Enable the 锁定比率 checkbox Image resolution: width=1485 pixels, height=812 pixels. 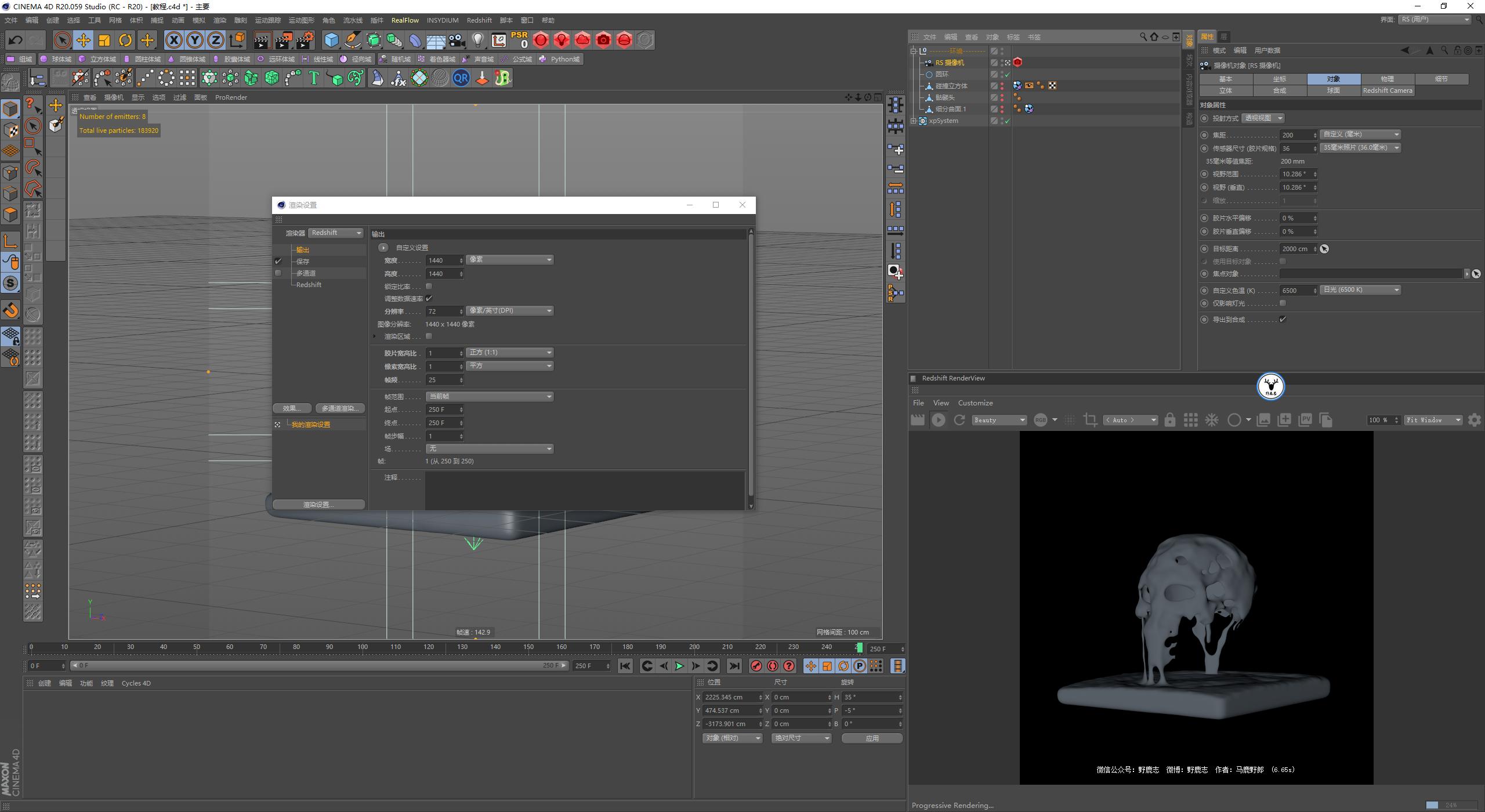tap(429, 286)
